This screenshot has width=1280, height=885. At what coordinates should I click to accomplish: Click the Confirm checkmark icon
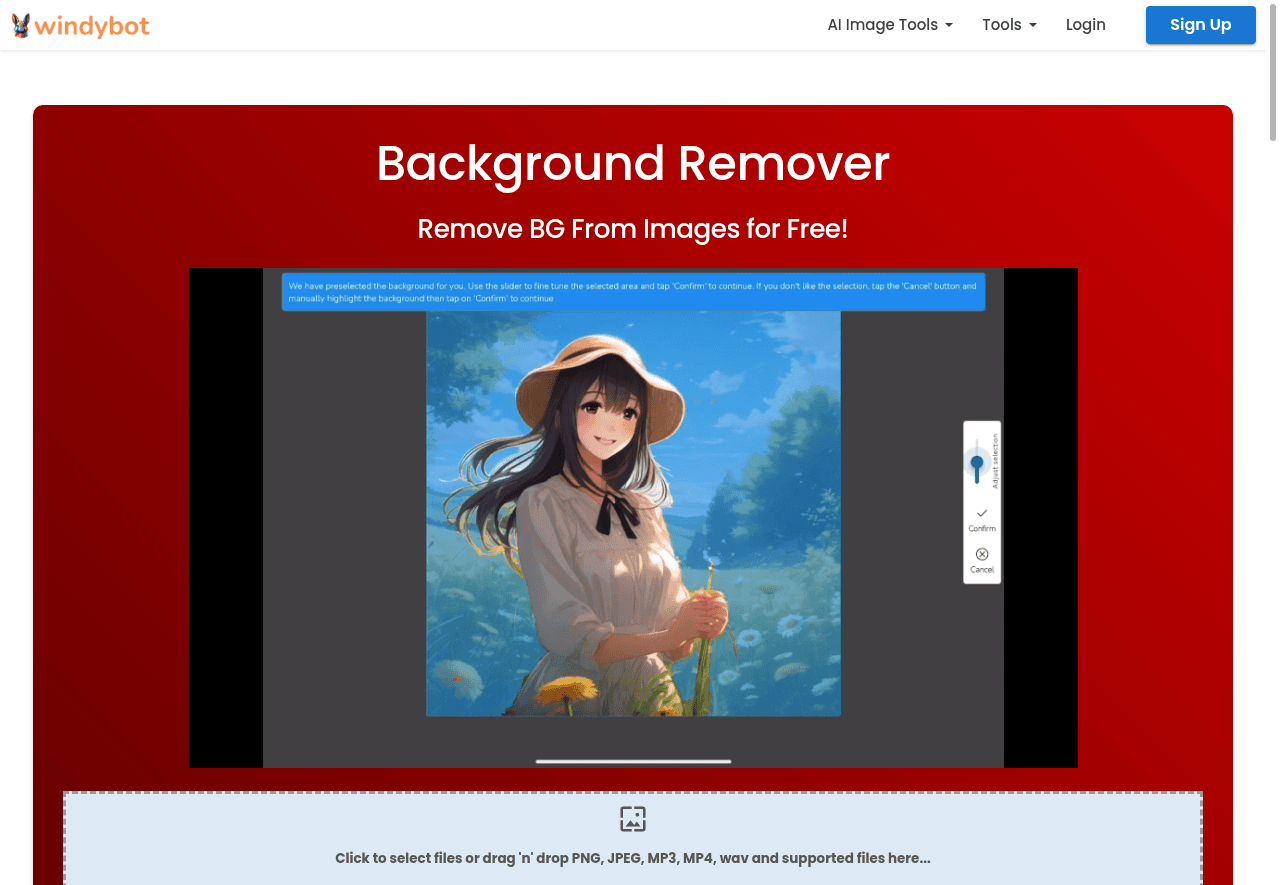tap(981, 513)
